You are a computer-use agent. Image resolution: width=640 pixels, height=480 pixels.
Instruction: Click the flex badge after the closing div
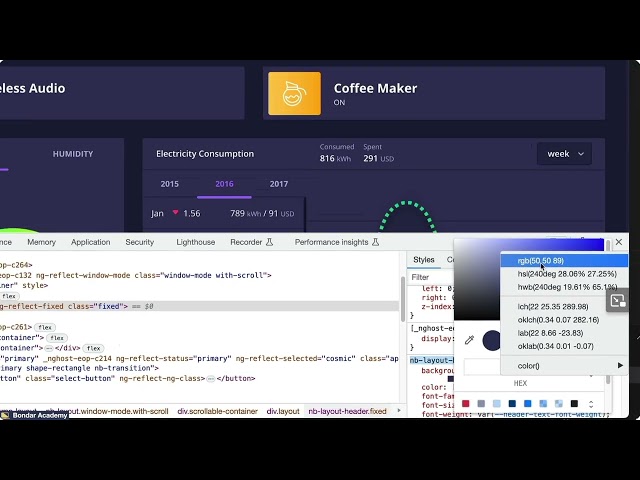93,348
